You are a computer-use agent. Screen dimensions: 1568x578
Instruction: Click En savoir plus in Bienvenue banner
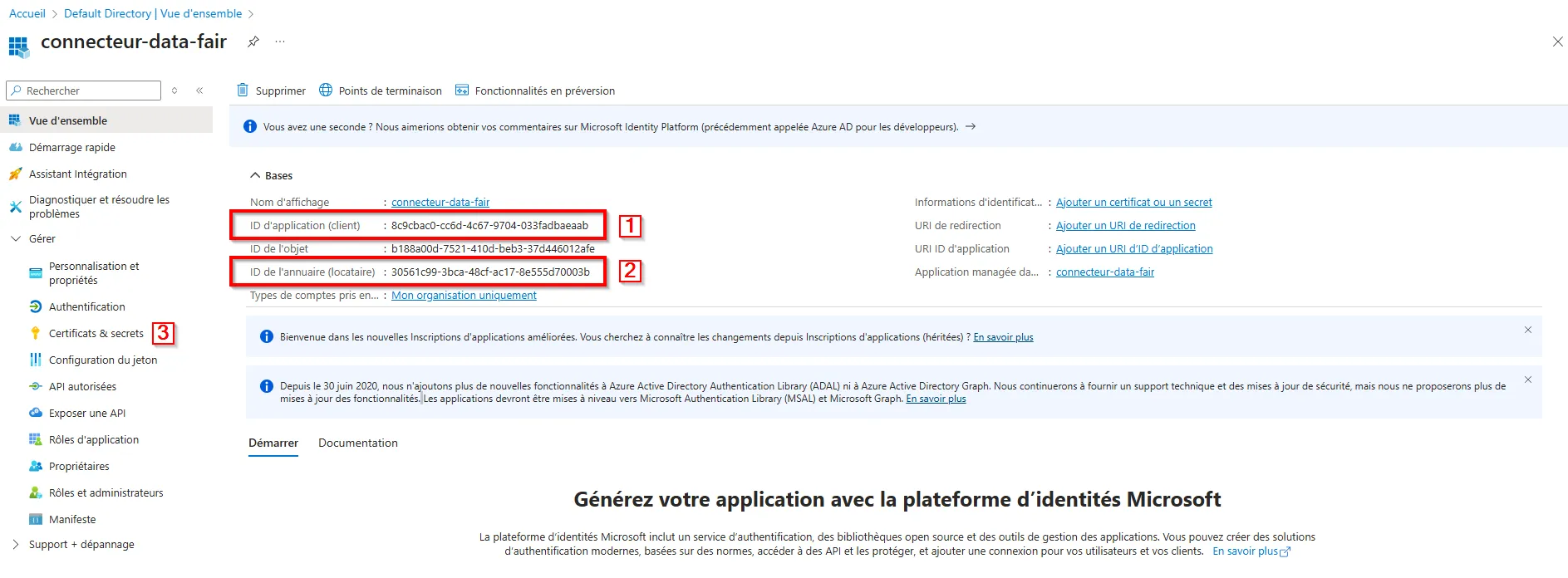(x=1003, y=337)
